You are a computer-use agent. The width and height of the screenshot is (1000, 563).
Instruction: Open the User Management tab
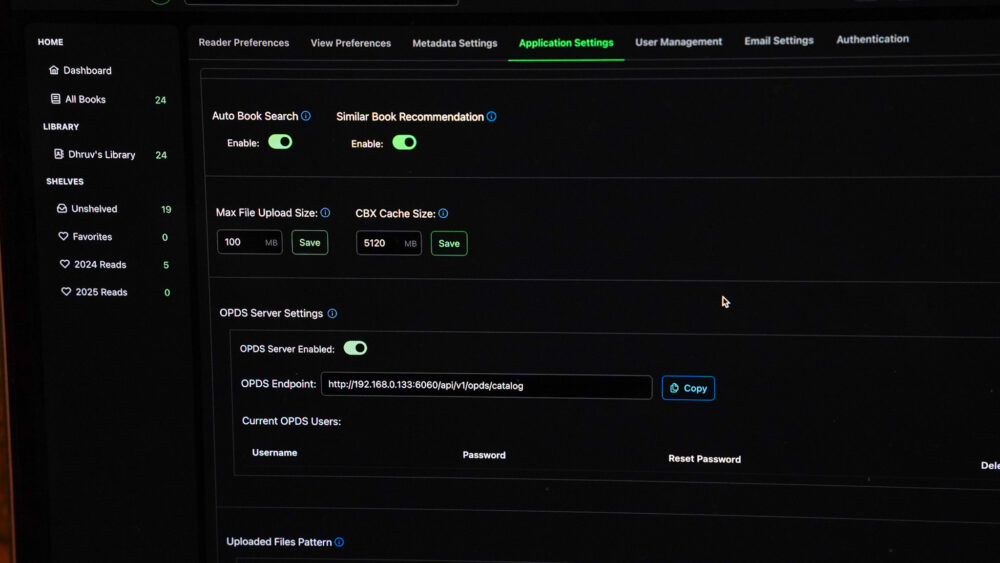pyautogui.click(x=678, y=42)
